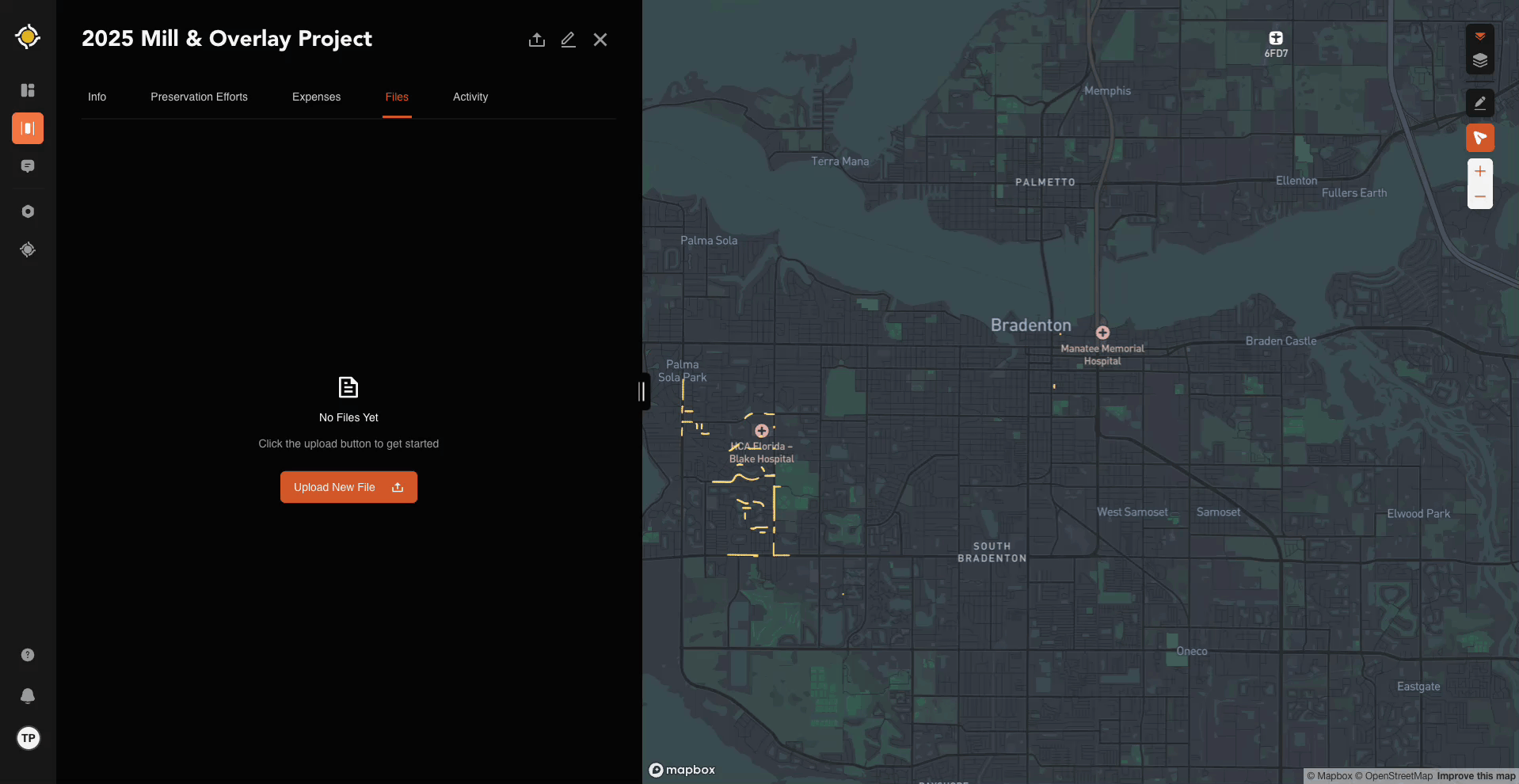Switch to the Preservation Efforts tab
This screenshot has width=1519, height=784.
click(x=199, y=97)
